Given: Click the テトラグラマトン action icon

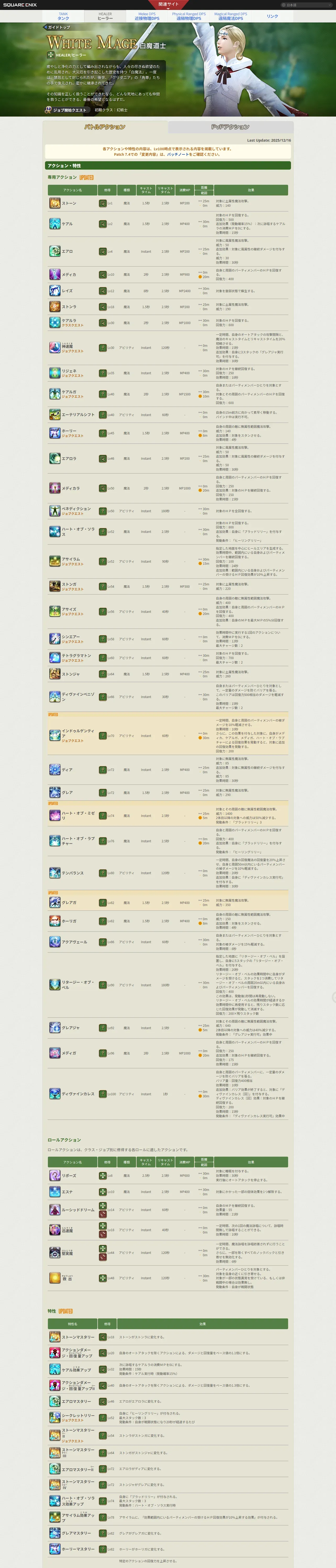Looking at the screenshot, I should click(55, 658).
